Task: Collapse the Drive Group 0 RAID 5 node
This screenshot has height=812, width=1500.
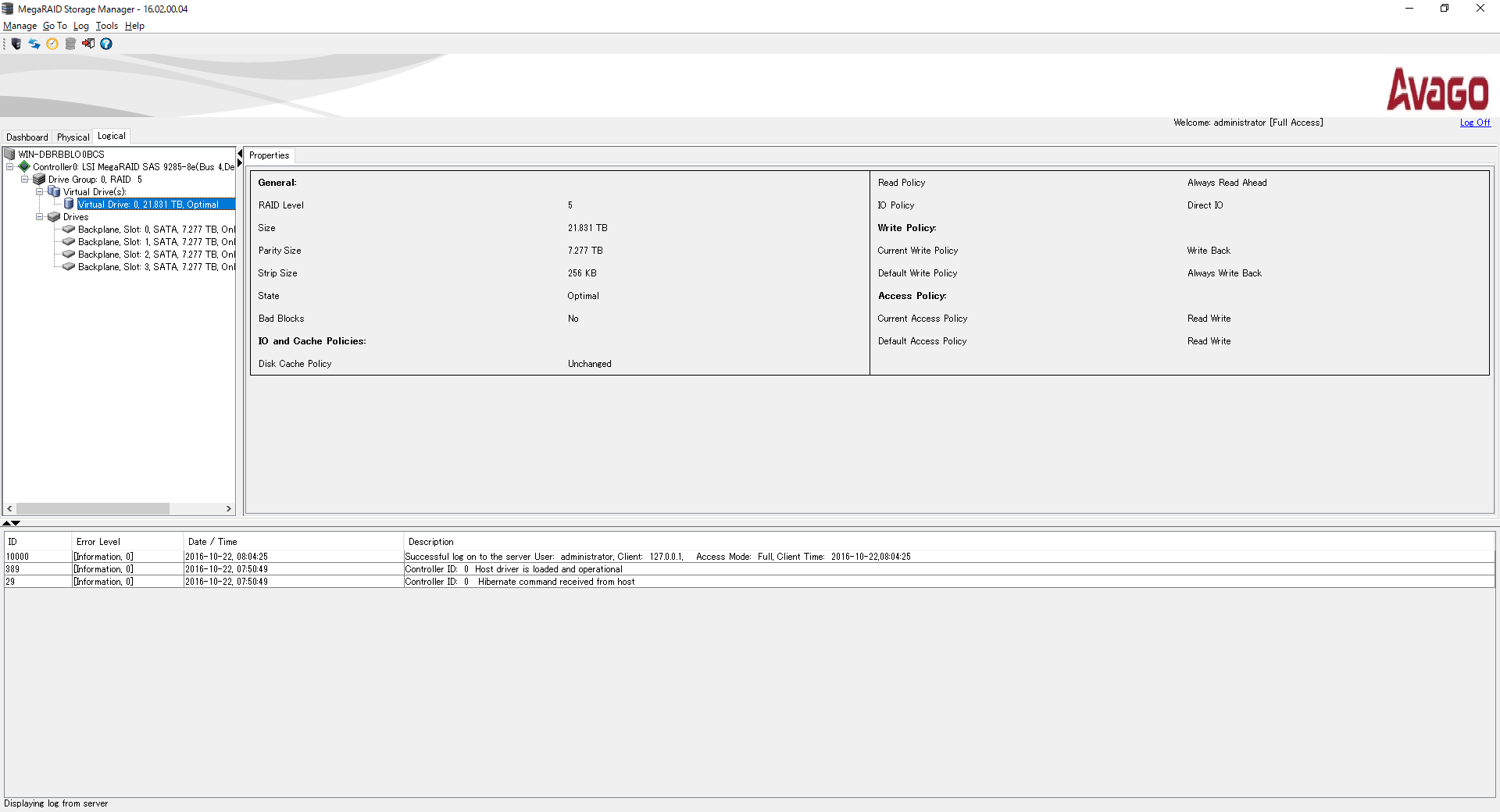Action: [24, 179]
